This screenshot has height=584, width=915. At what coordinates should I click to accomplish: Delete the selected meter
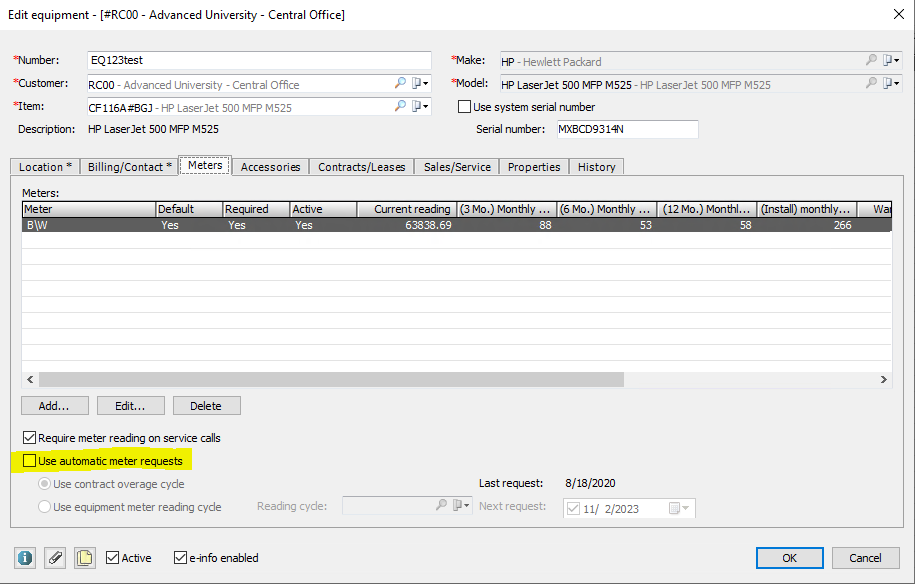[x=207, y=405]
